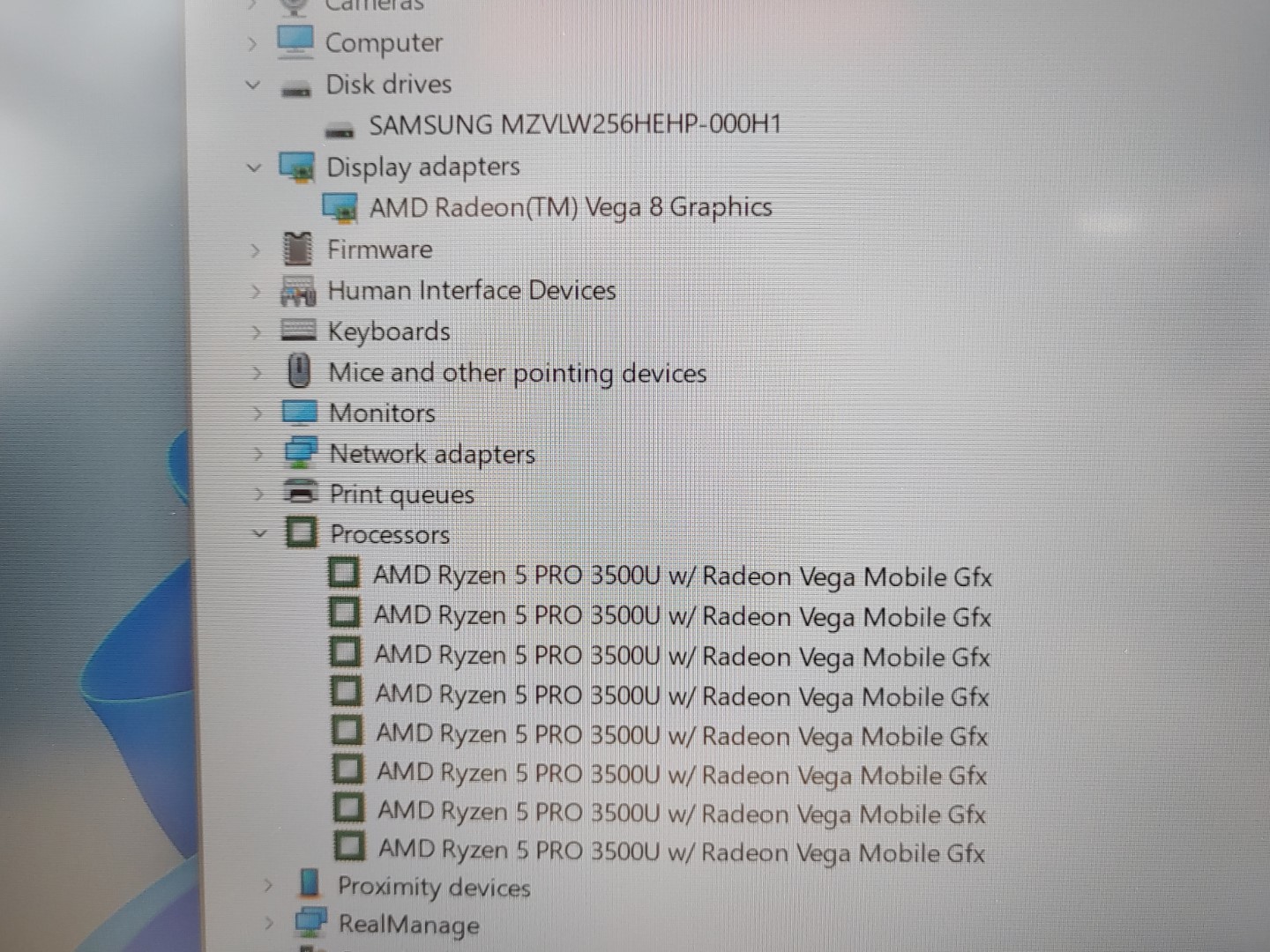
Task: Select the Keyboards label
Action: (389, 332)
